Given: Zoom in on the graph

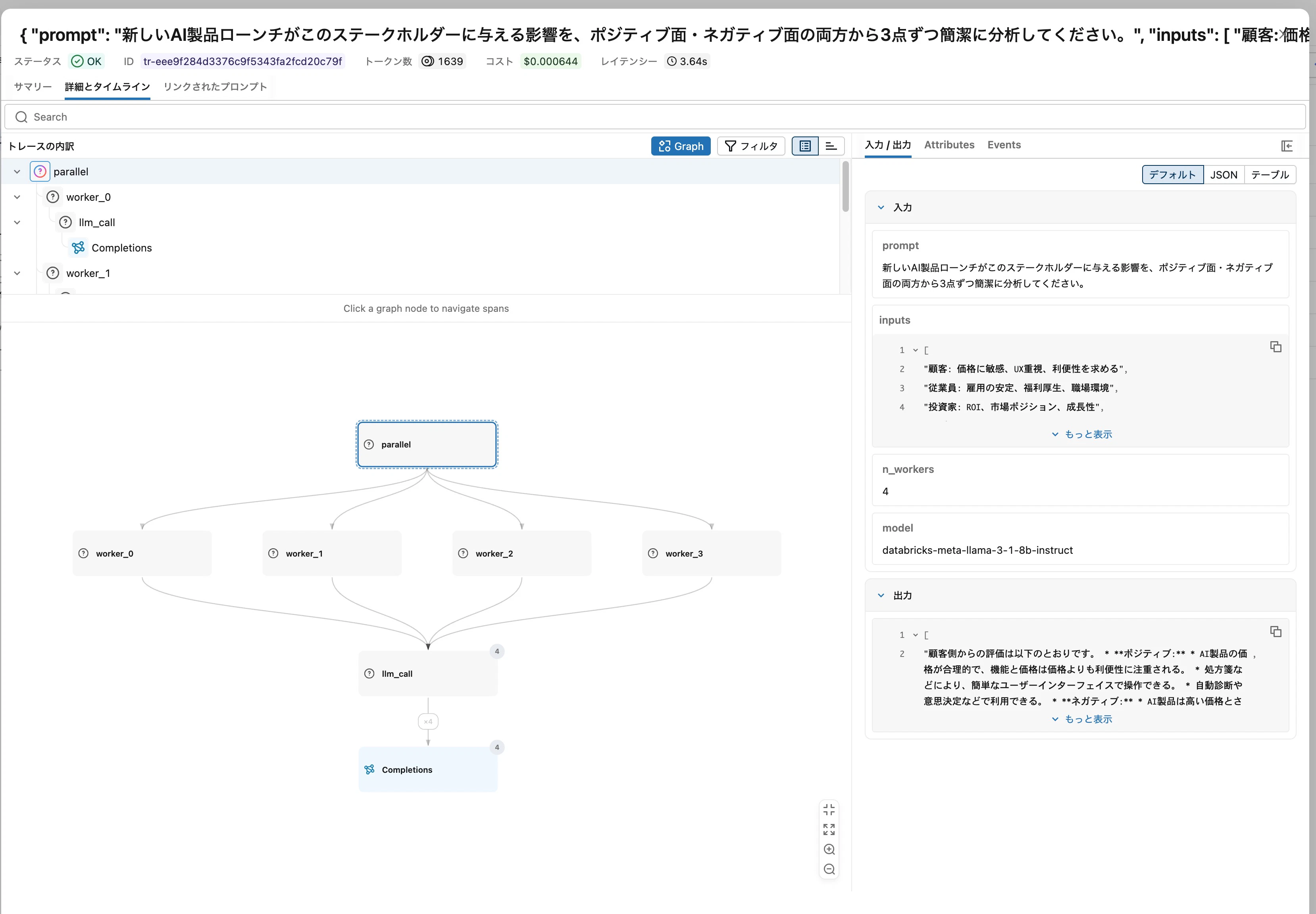Looking at the screenshot, I should (x=829, y=849).
